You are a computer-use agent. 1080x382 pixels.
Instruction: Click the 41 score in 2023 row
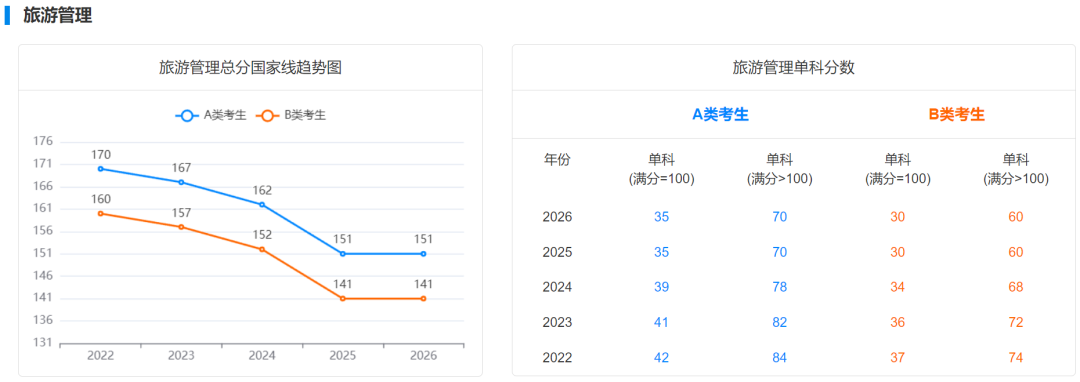click(x=661, y=322)
